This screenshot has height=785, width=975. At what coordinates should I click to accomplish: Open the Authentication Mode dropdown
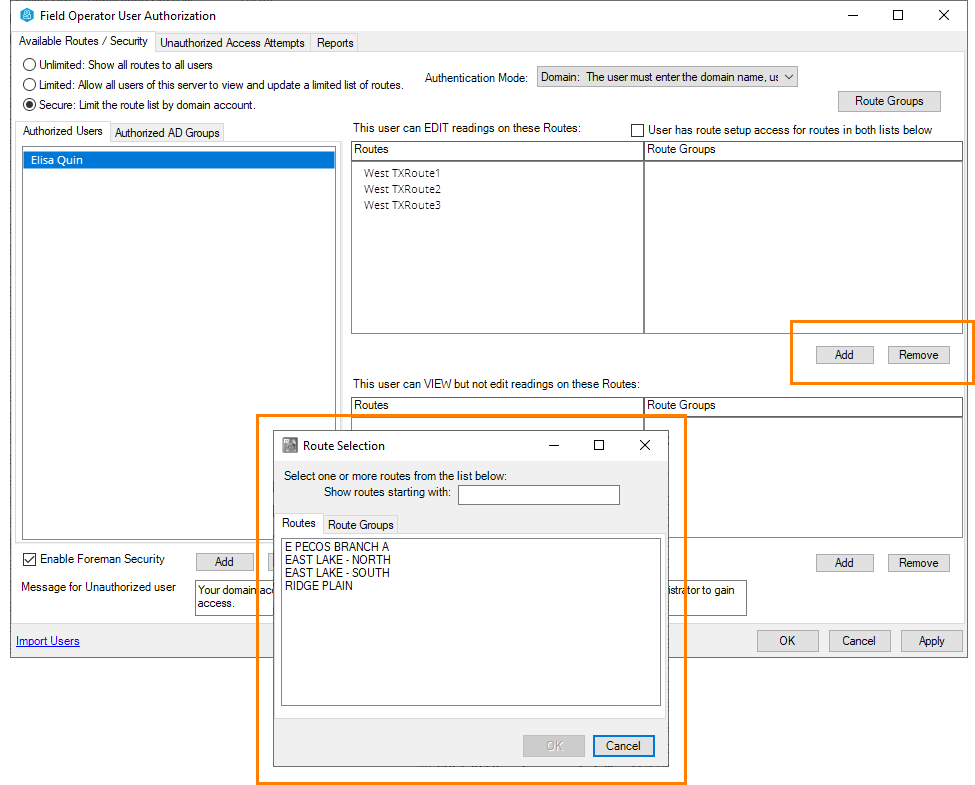coord(667,77)
